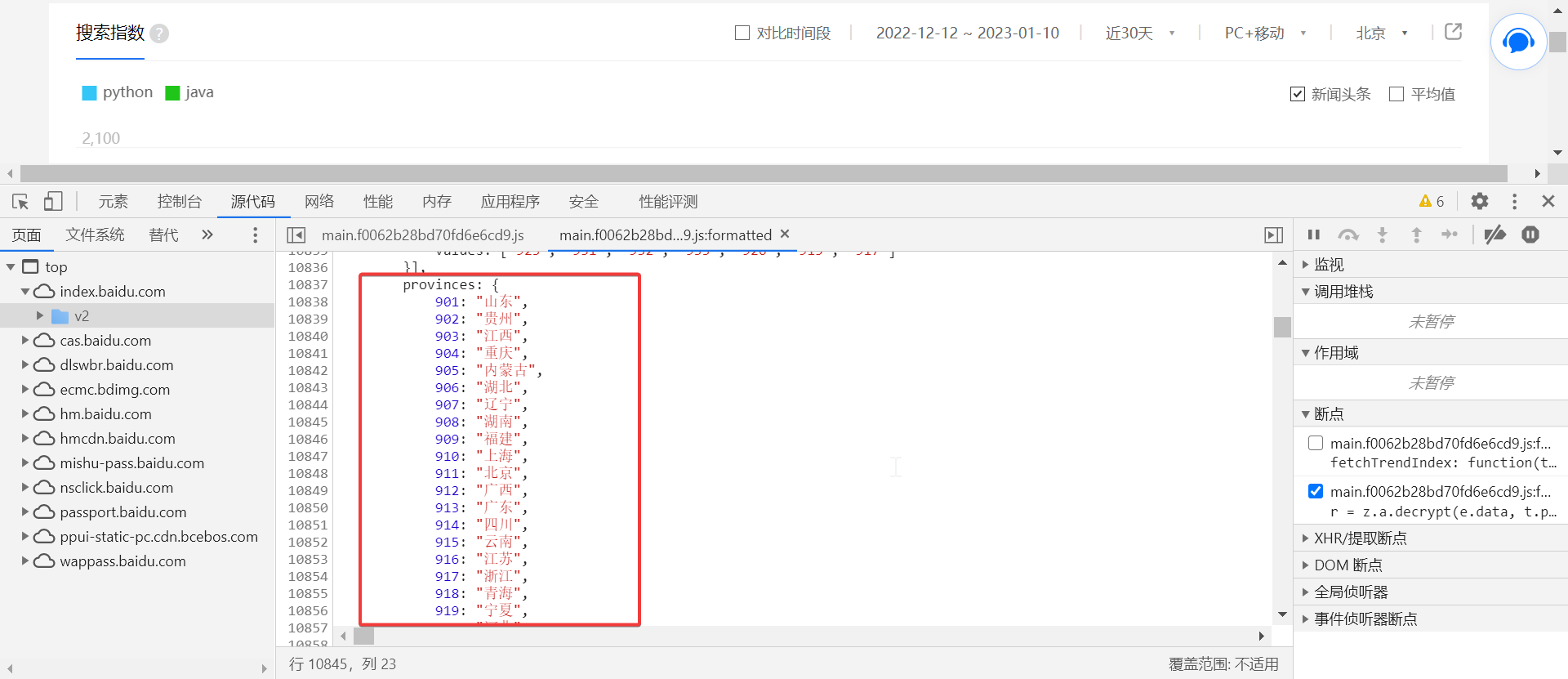This screenshot has height=679, width=1568.
Task: Expand the XHR/提取断点 section
Action: pos(1305,538)
